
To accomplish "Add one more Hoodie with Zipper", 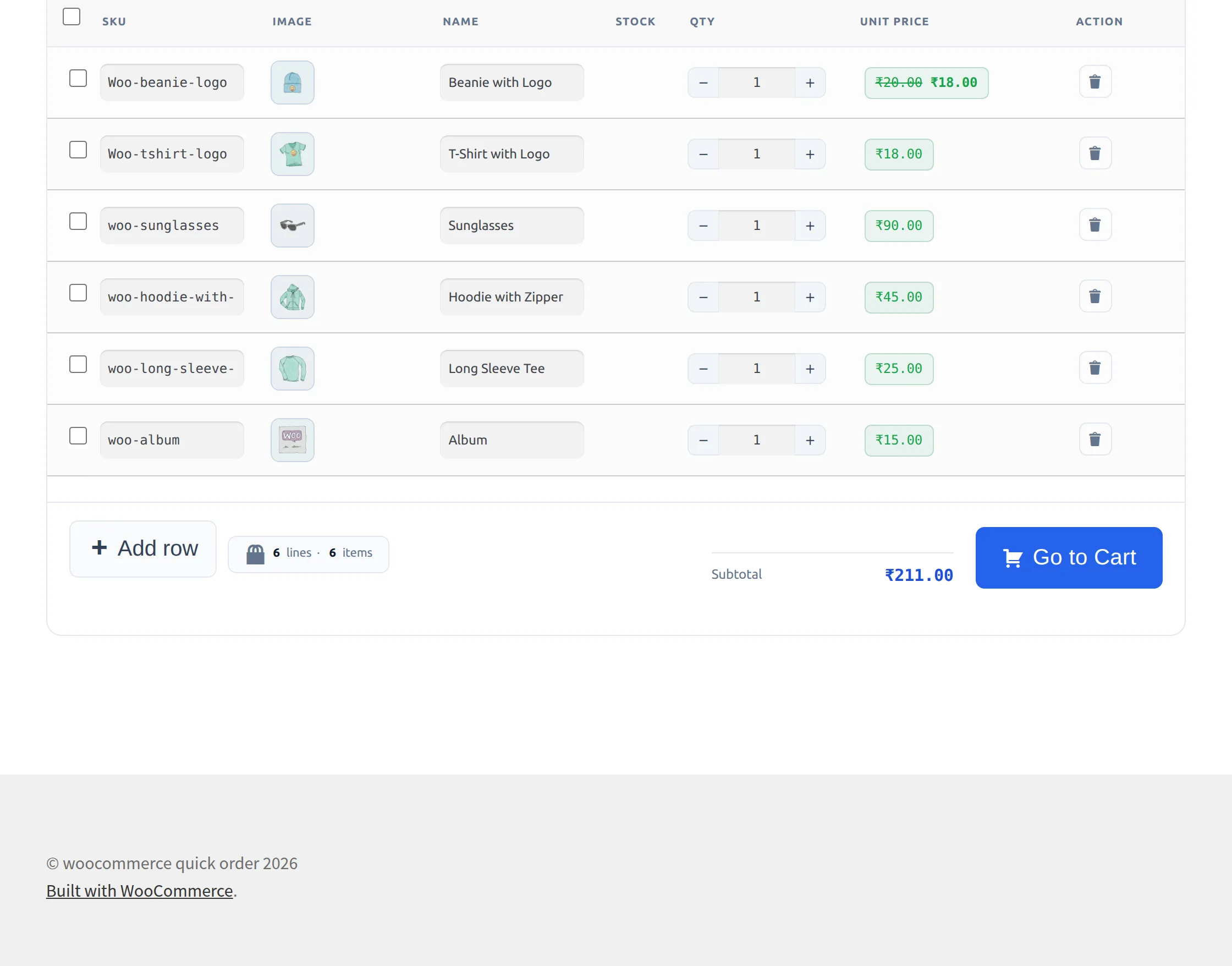I will (810, 297).
